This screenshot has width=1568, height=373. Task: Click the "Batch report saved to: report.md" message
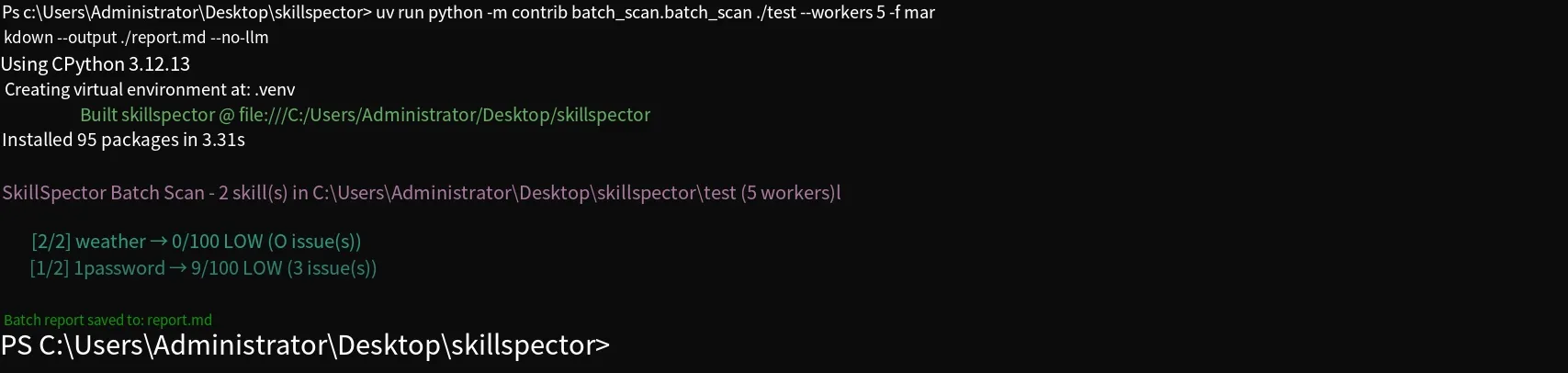(x=107, y=320)
